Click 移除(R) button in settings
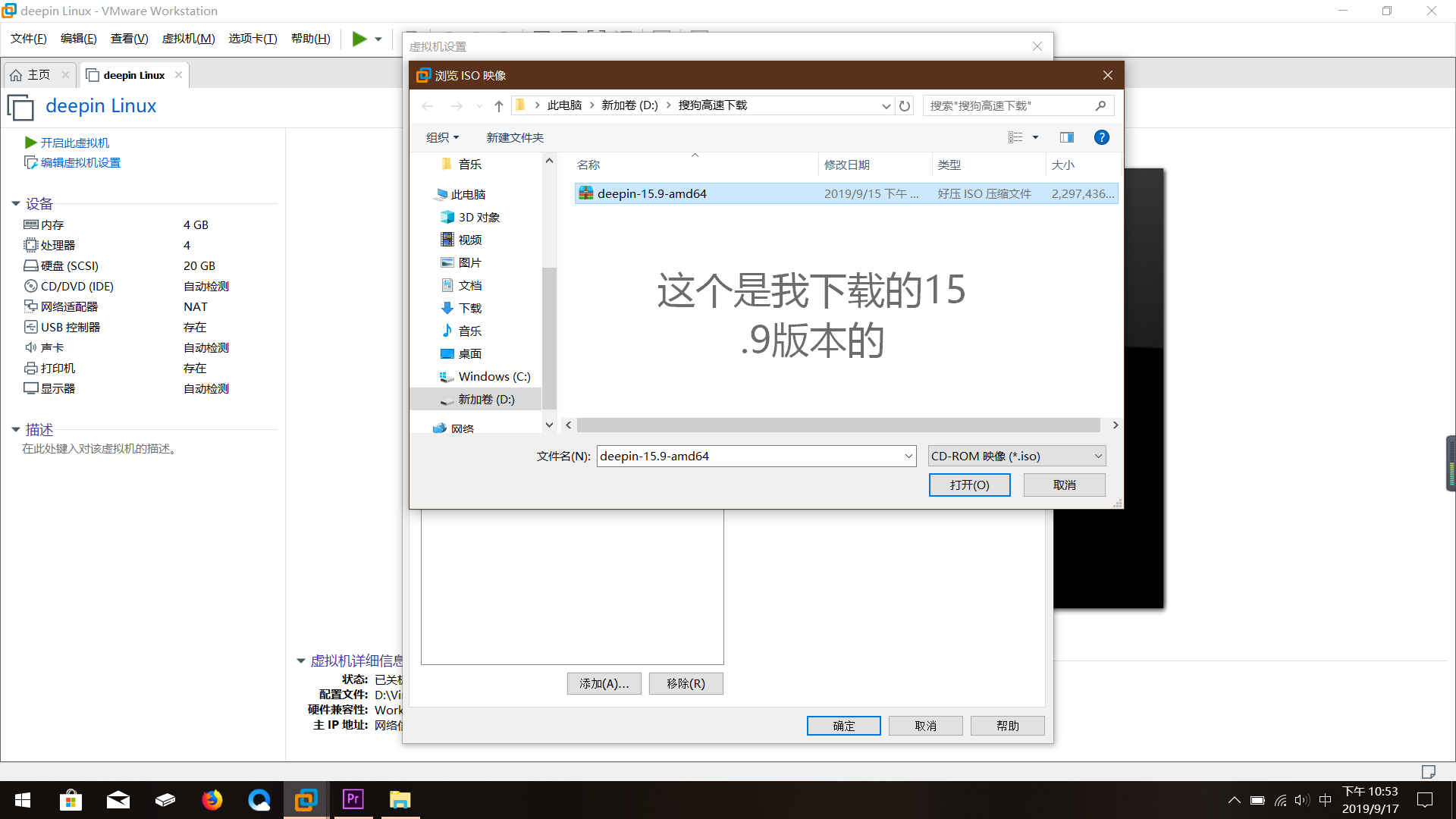Screen dimensions: 1456x819 coord(686,683)
